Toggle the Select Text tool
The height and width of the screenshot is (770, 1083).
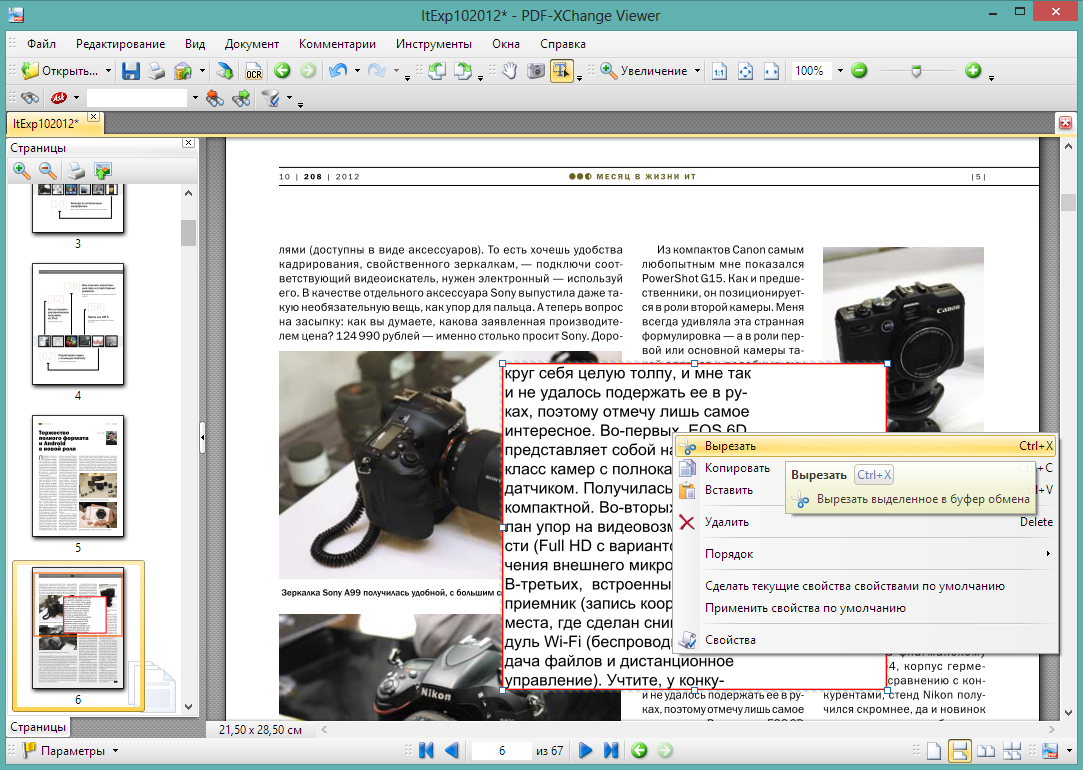[x=562, y=70]
